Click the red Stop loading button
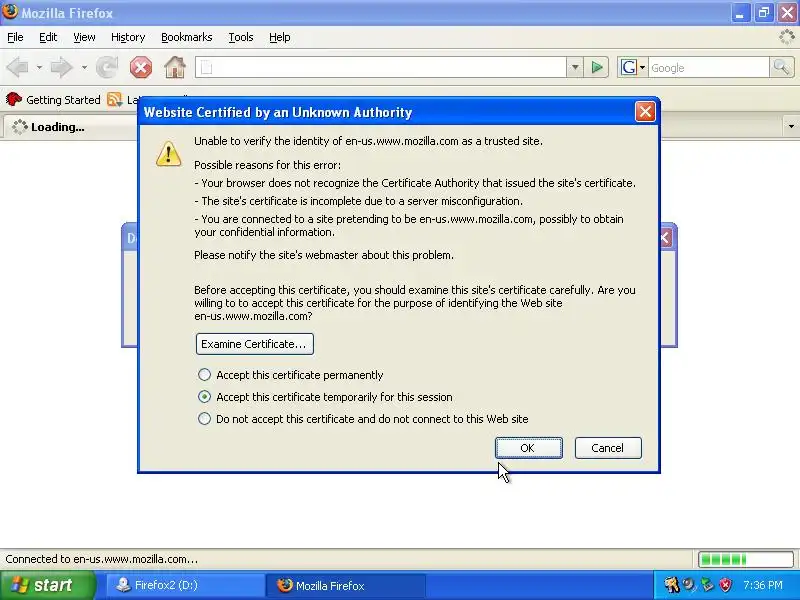This screenshot has height=600, width=800. 141,67
